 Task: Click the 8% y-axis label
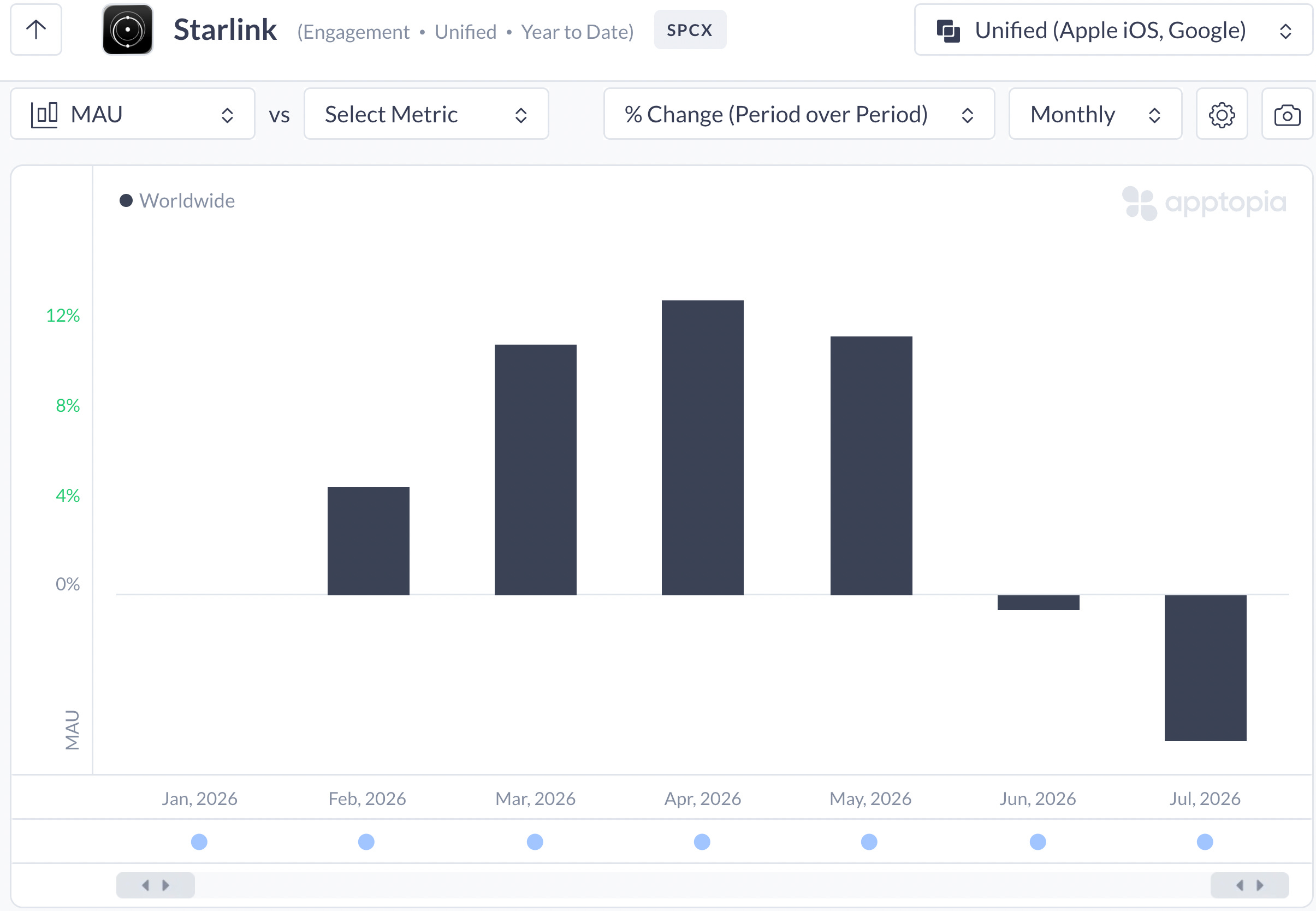tap(68, 406)
